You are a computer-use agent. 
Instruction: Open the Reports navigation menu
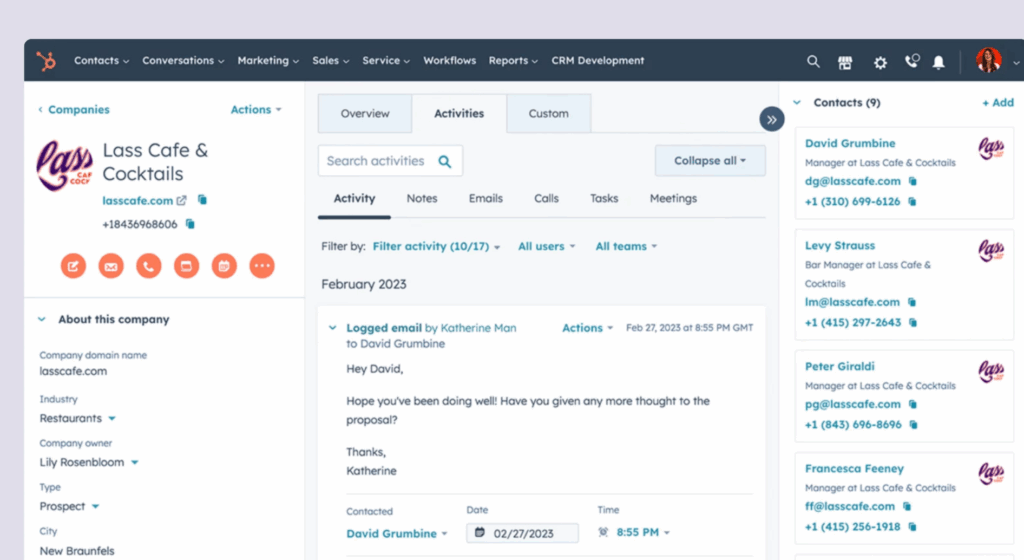click(513, 61)
